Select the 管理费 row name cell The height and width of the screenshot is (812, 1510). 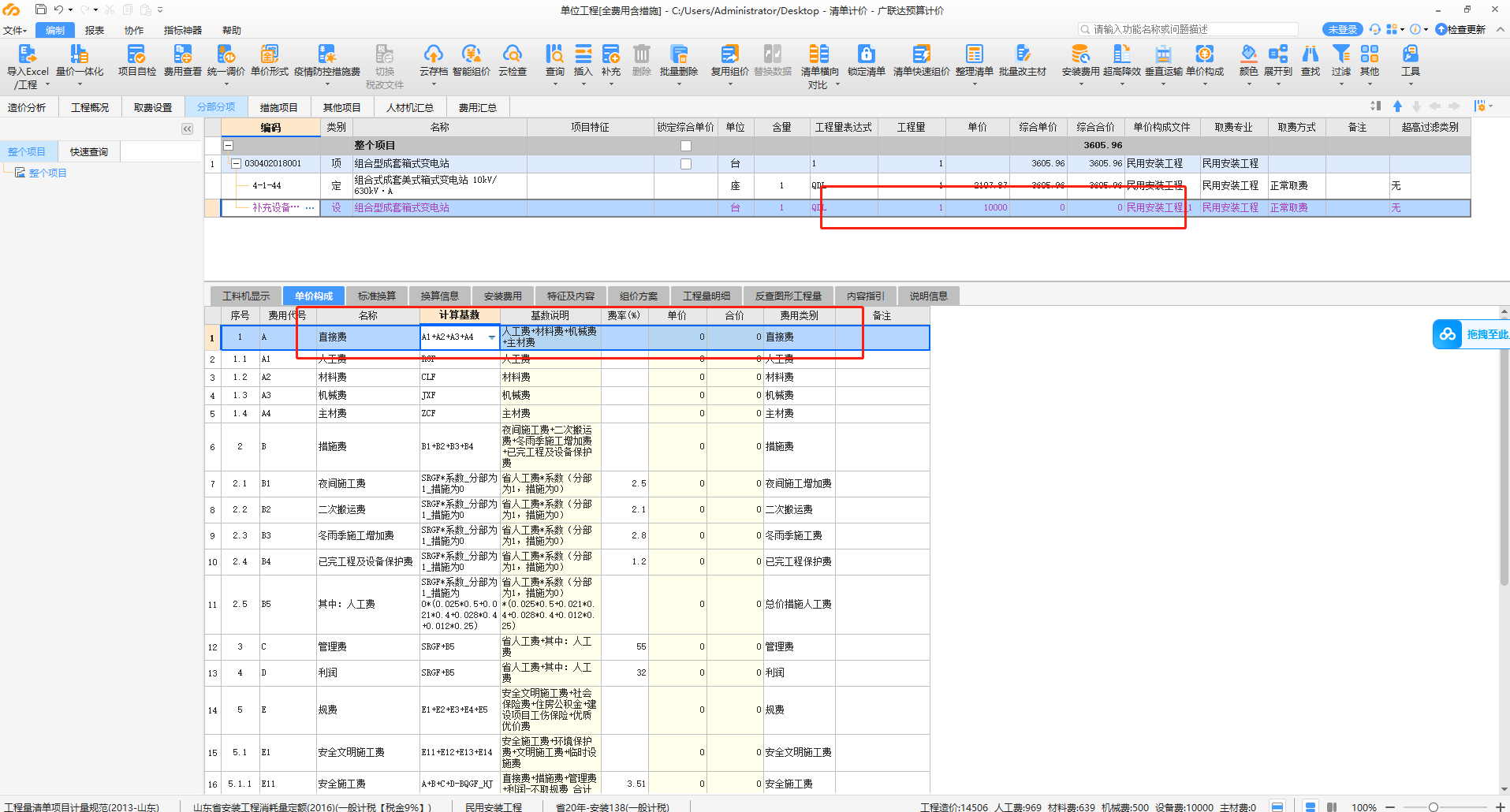(x=367, y=646)
